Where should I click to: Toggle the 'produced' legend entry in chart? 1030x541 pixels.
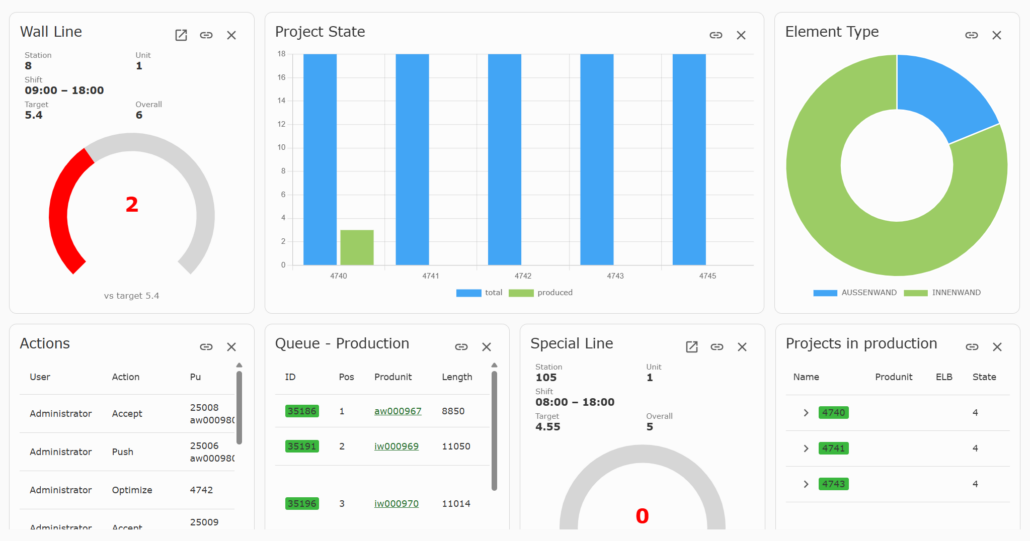[541, 293]
